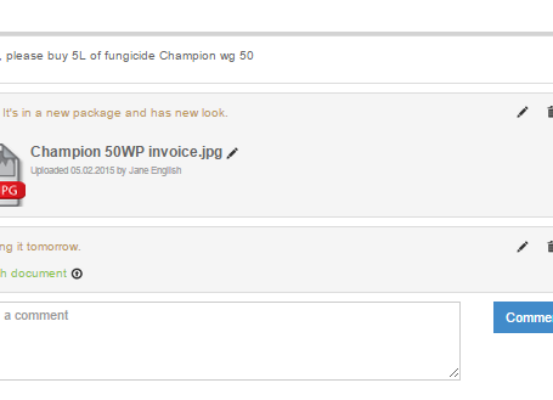Open Champion 50WP invoice.jpg file link
The height and width of the screenshot is (400, 553).
126,152
